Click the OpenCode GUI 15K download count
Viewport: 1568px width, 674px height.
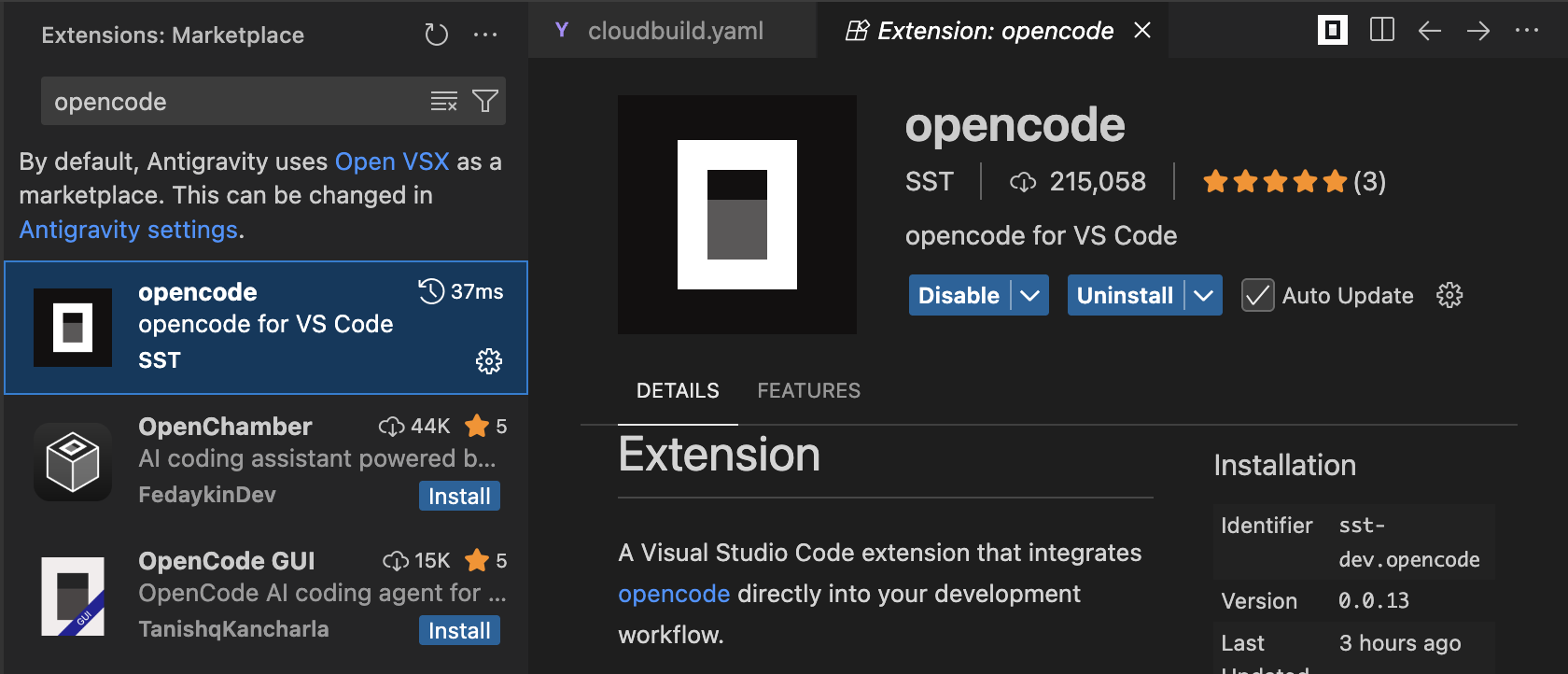point(416,561)
